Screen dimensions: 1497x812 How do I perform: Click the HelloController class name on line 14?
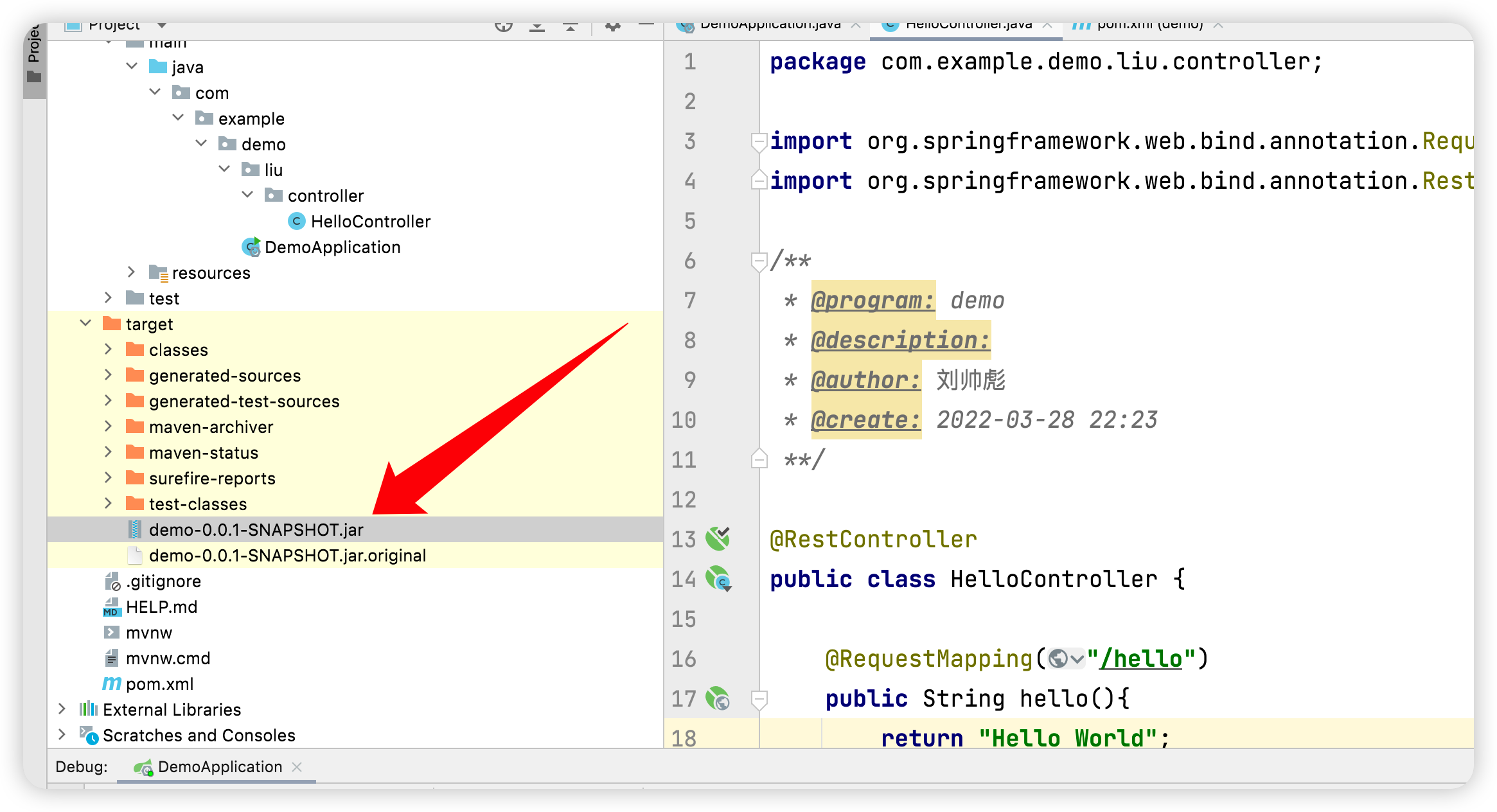(1054, 579)
